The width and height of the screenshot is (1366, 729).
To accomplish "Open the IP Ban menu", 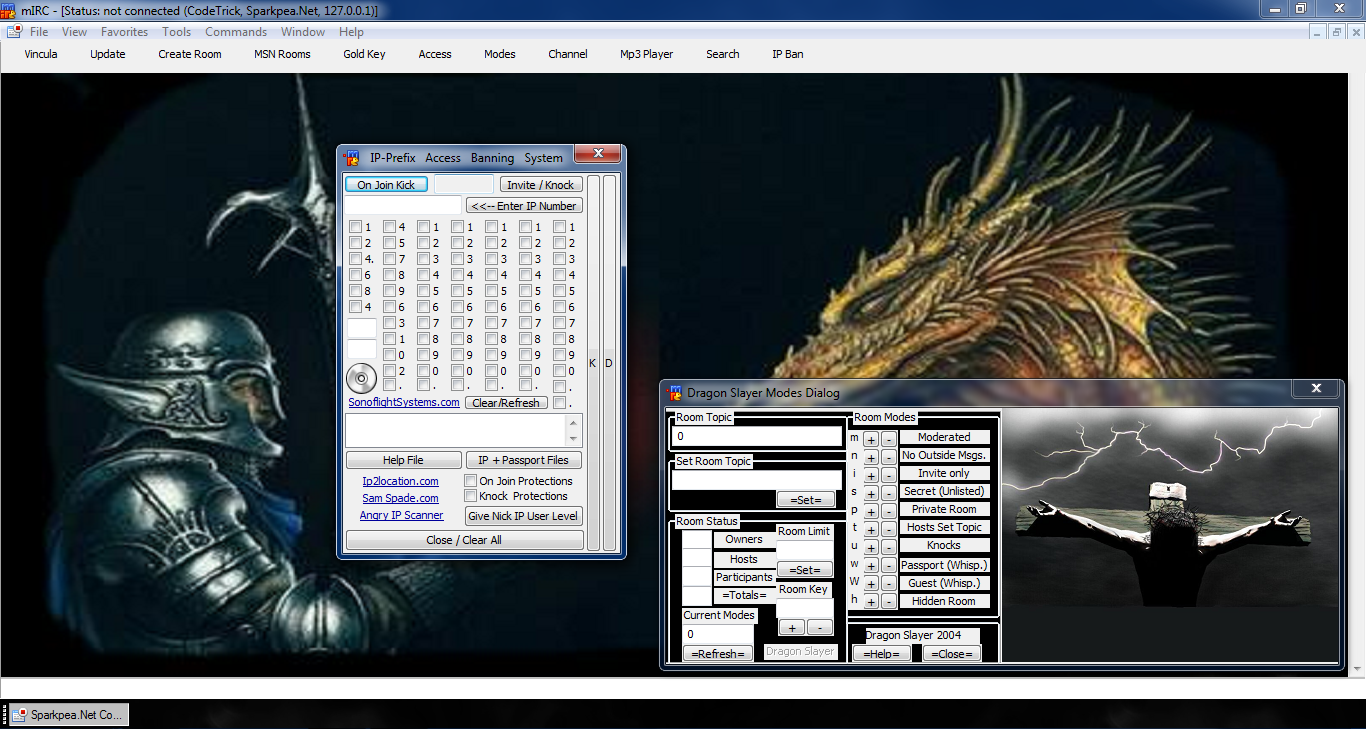I will [788, 54].
